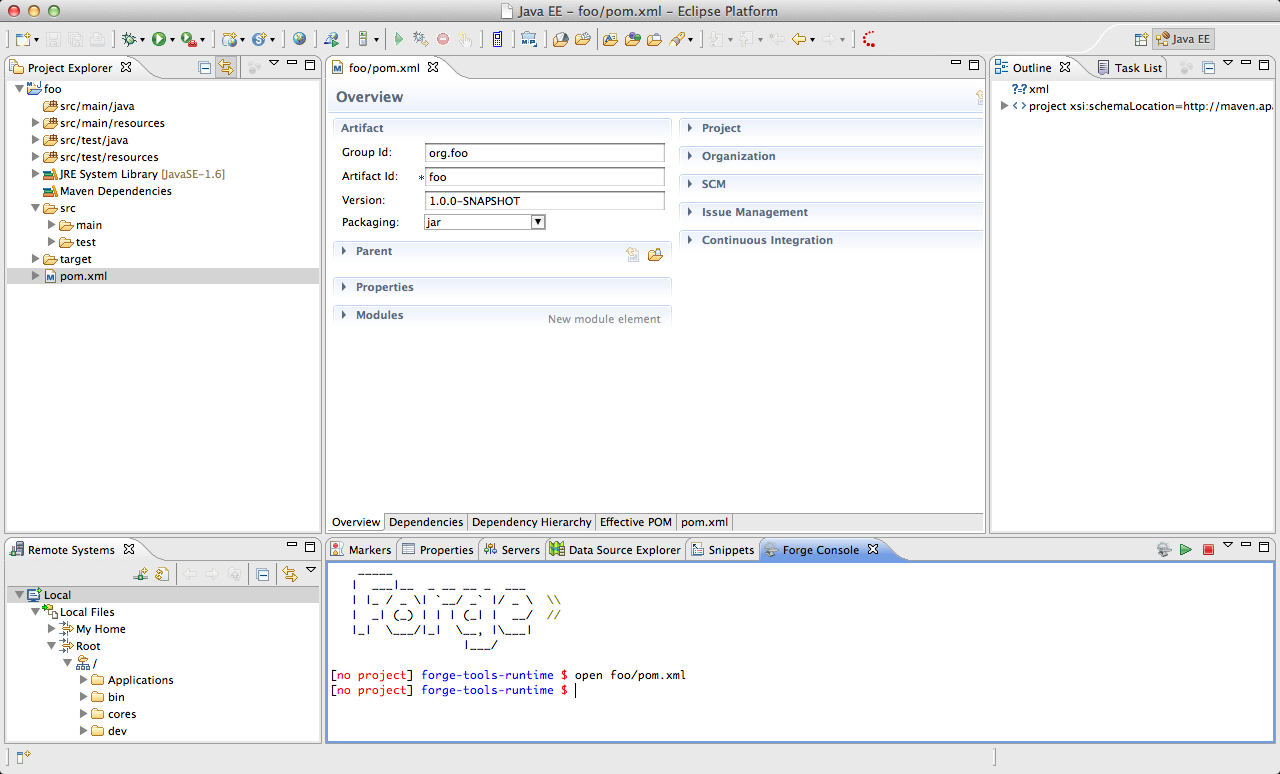Expand the My Home node

click(x=51, y=629)
